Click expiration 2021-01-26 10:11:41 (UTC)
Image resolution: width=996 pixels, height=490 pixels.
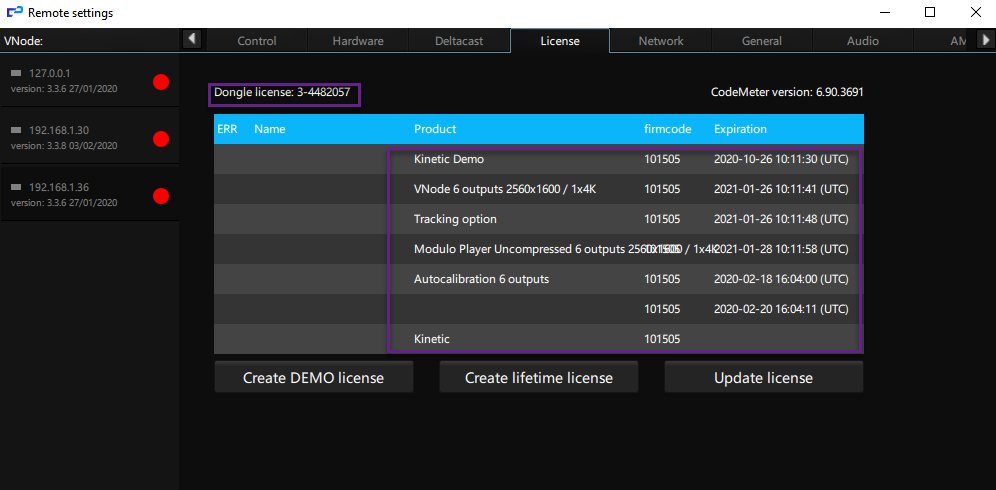[x=781, y=189]
